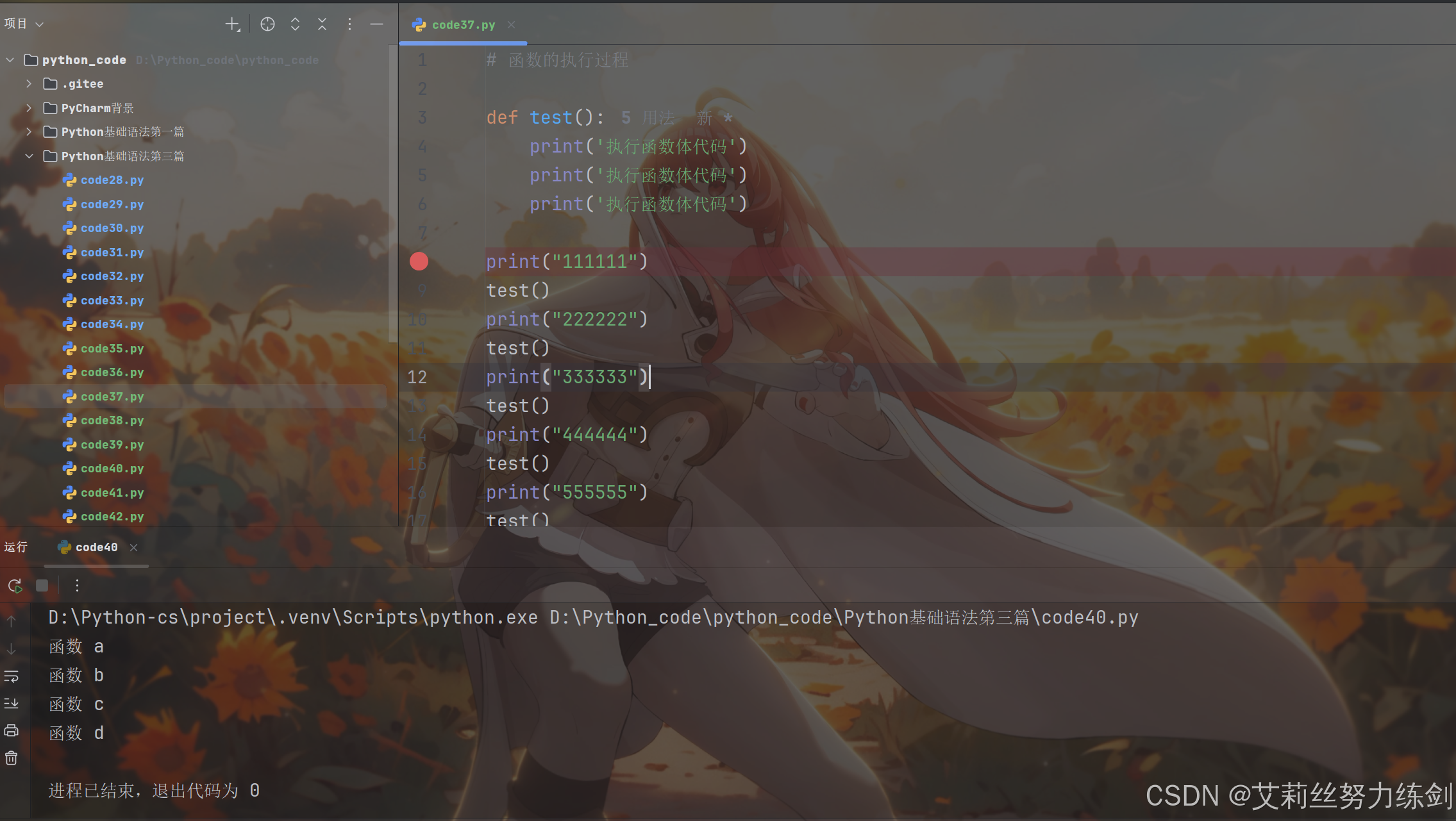Click the print console output icon
This screenshot has height=821, width=1456.
pyautogui.click(x=12, y=731)
